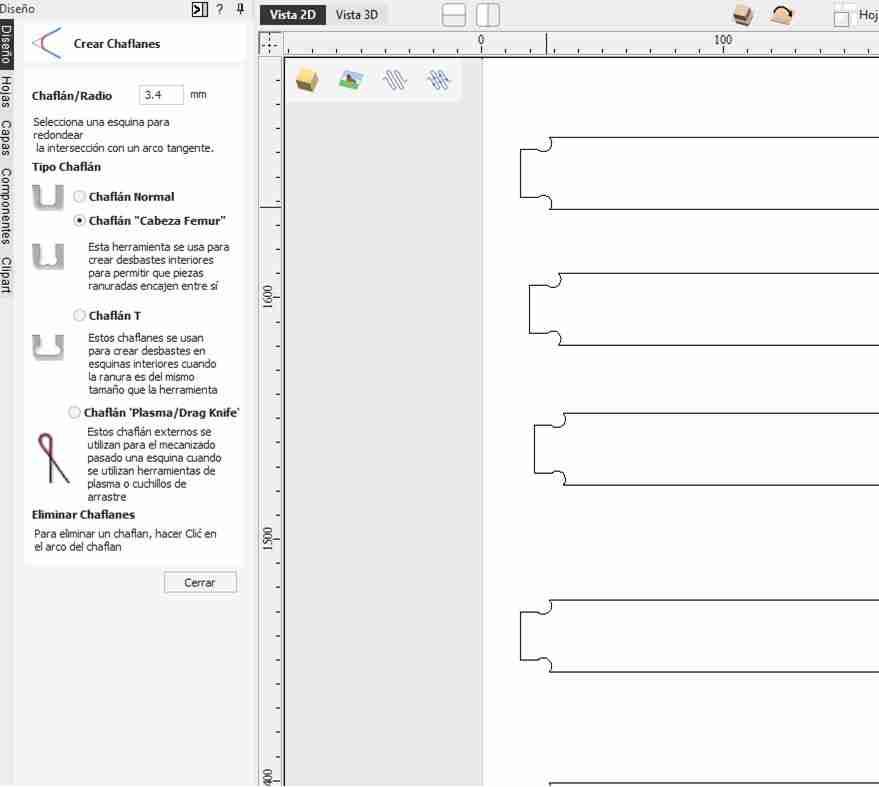This screenshot has width=879, height=787.
Task: Open the Hojas side tab
Action: click(x=6, y=92)
